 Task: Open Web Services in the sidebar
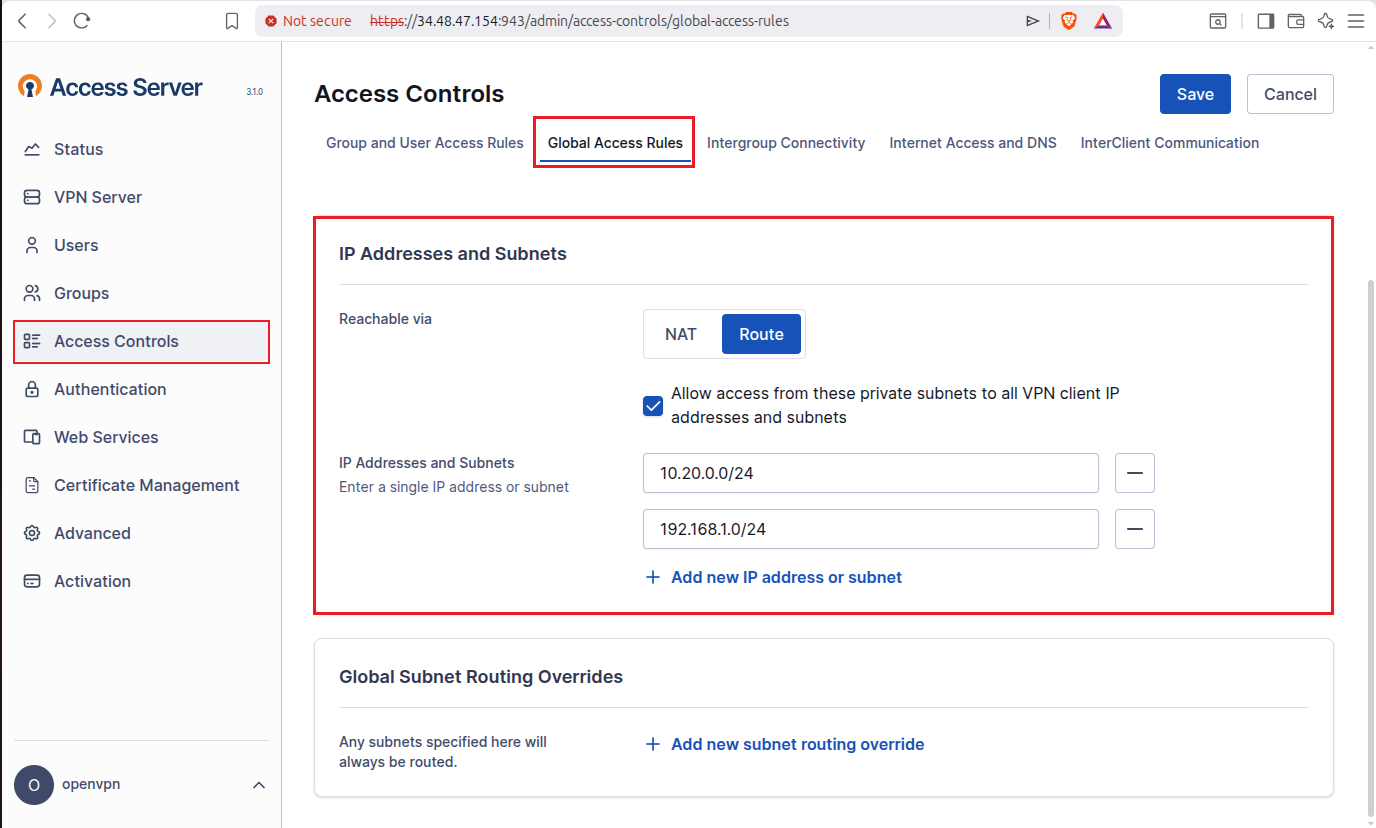tap(141, 437)
